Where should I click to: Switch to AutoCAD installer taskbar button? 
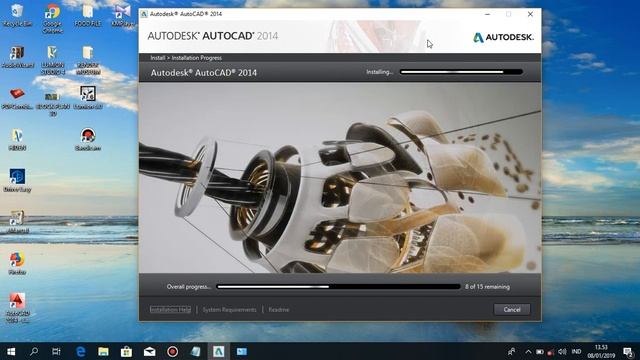point(218,351)
